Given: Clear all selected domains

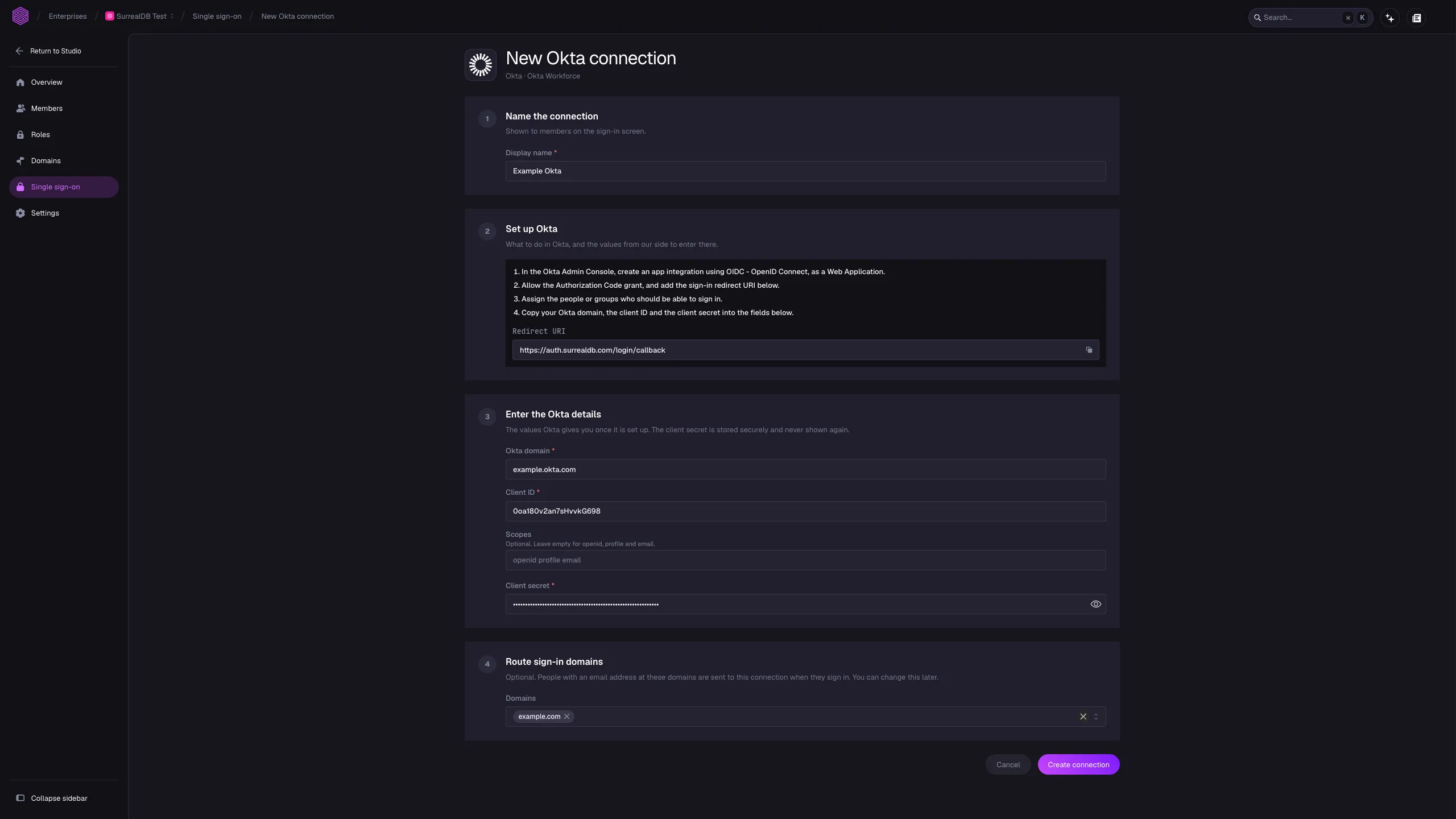Looking at the screenshot, I should coord(1083,717).
